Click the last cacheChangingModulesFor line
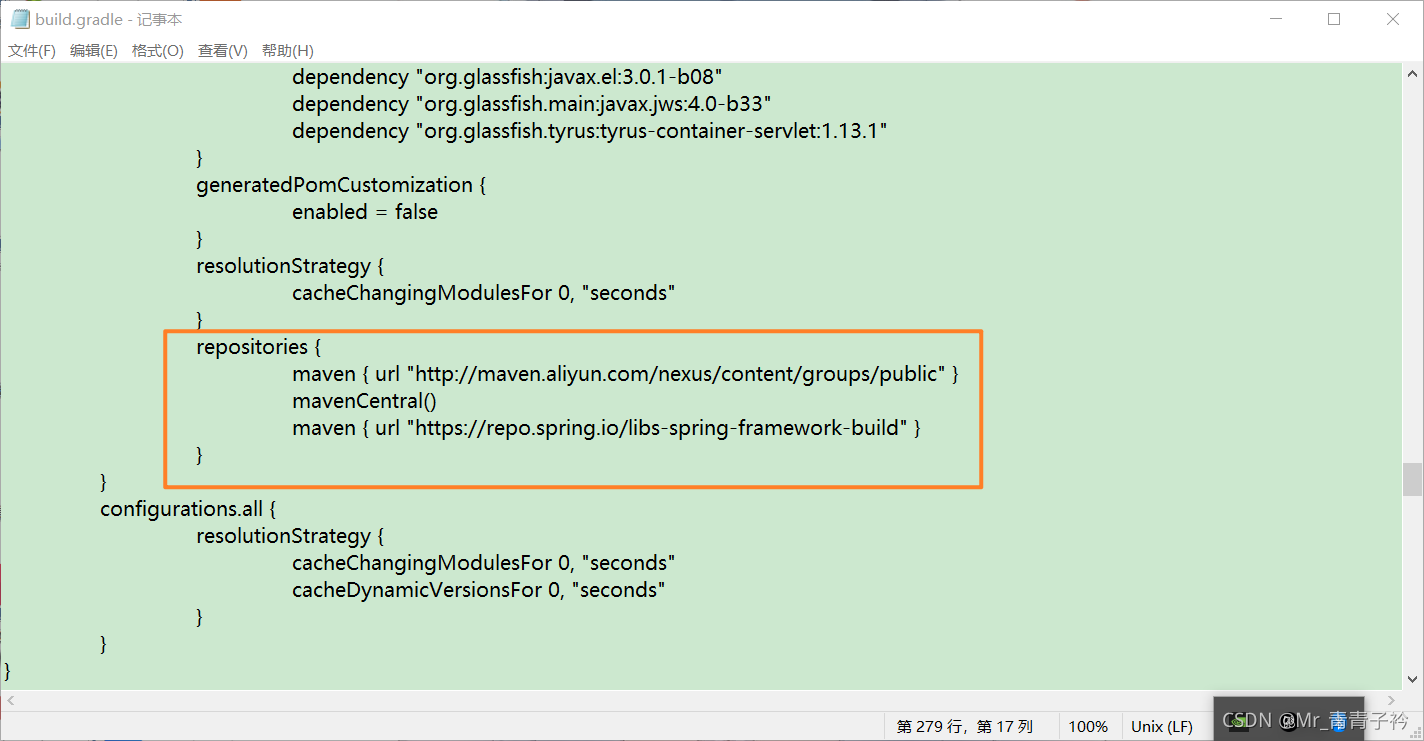Image resolution: width=1424 pixels, height=741 pixels. point(483,563)
